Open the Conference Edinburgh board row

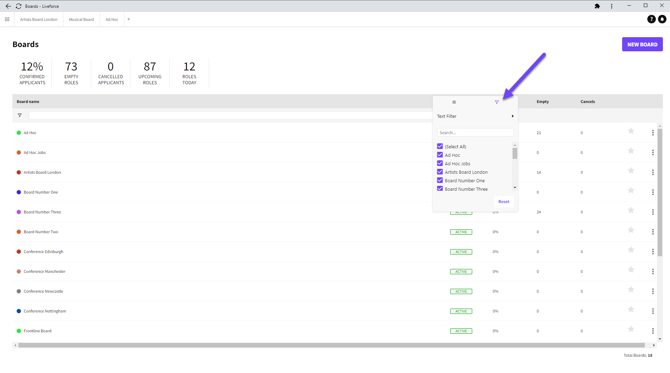43,252
